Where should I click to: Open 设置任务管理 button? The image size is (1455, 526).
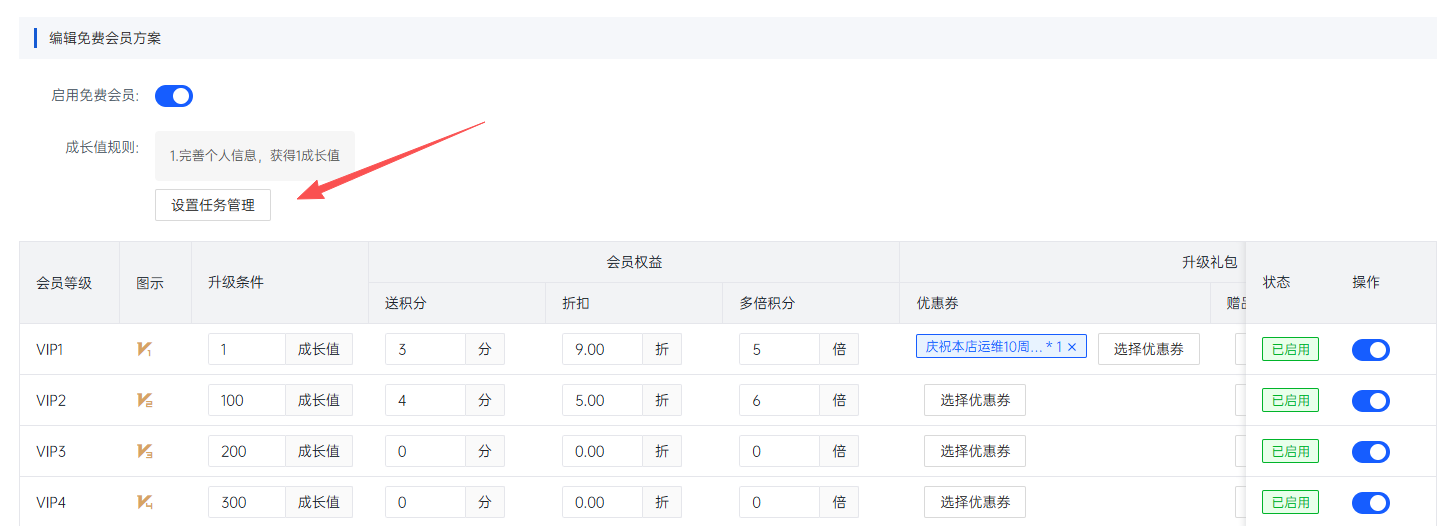click(x=213, y=205)
